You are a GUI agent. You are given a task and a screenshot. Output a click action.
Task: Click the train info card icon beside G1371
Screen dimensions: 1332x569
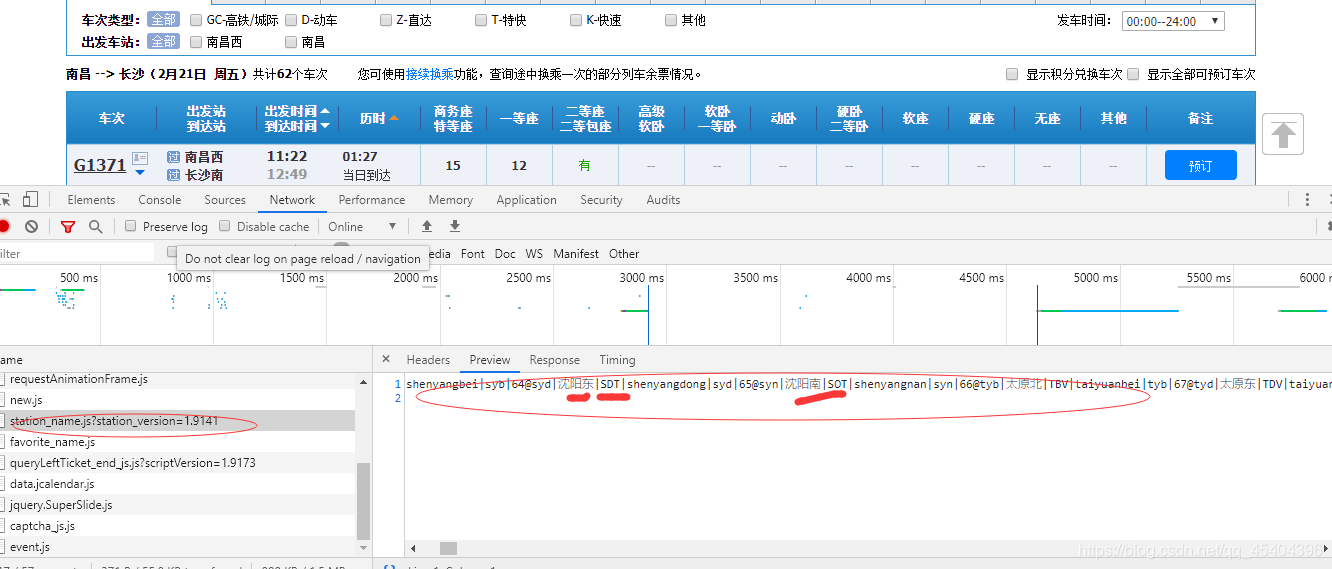(x=140, y=158)
